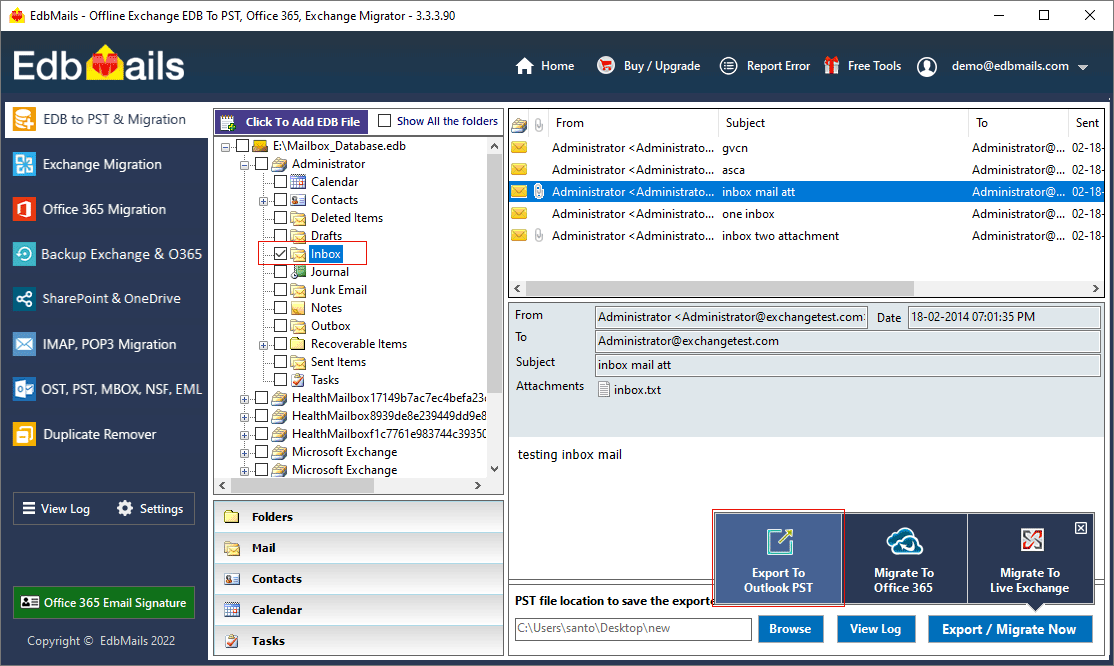1114x666 pixels.
Task: Open the bottom Calendar panel bar
Action: (x=359, y=610)
